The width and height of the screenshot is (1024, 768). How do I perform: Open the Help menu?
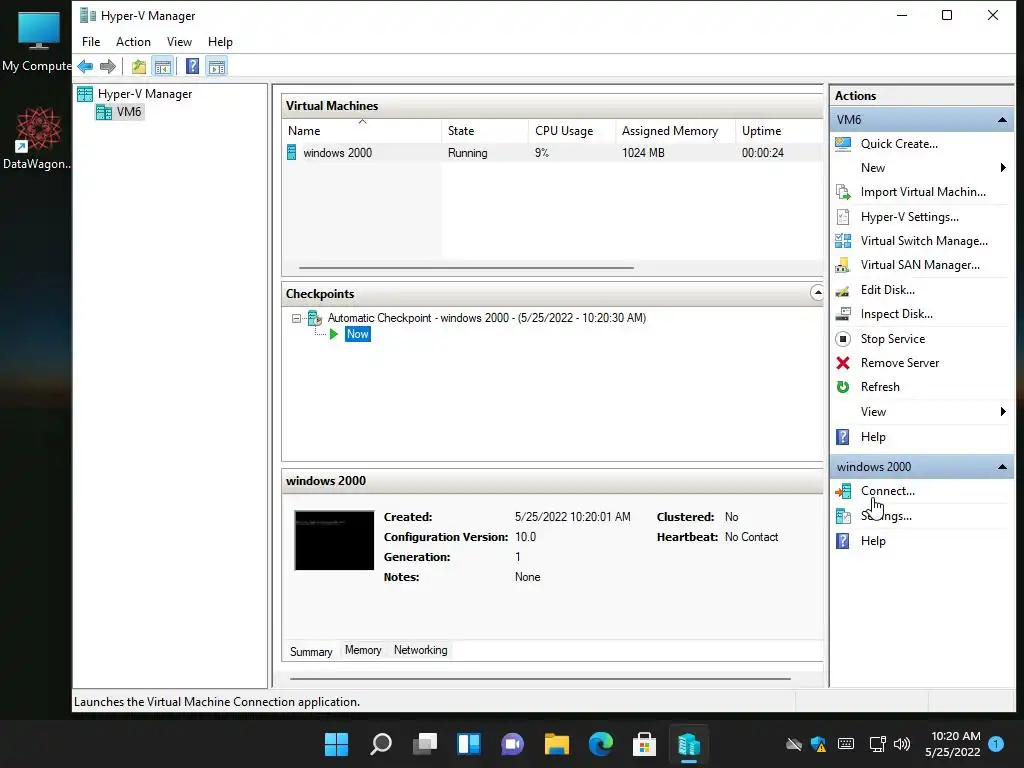click(x=220, y=42)
